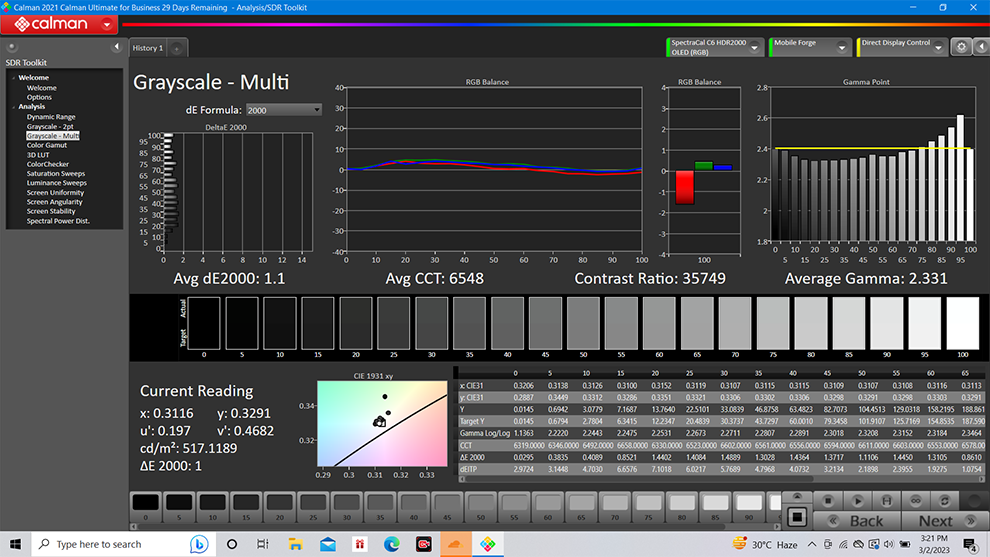Open Windows Start menu
Image resolution: width=990 pixels, height=557 pixels.
pos(15,544)
